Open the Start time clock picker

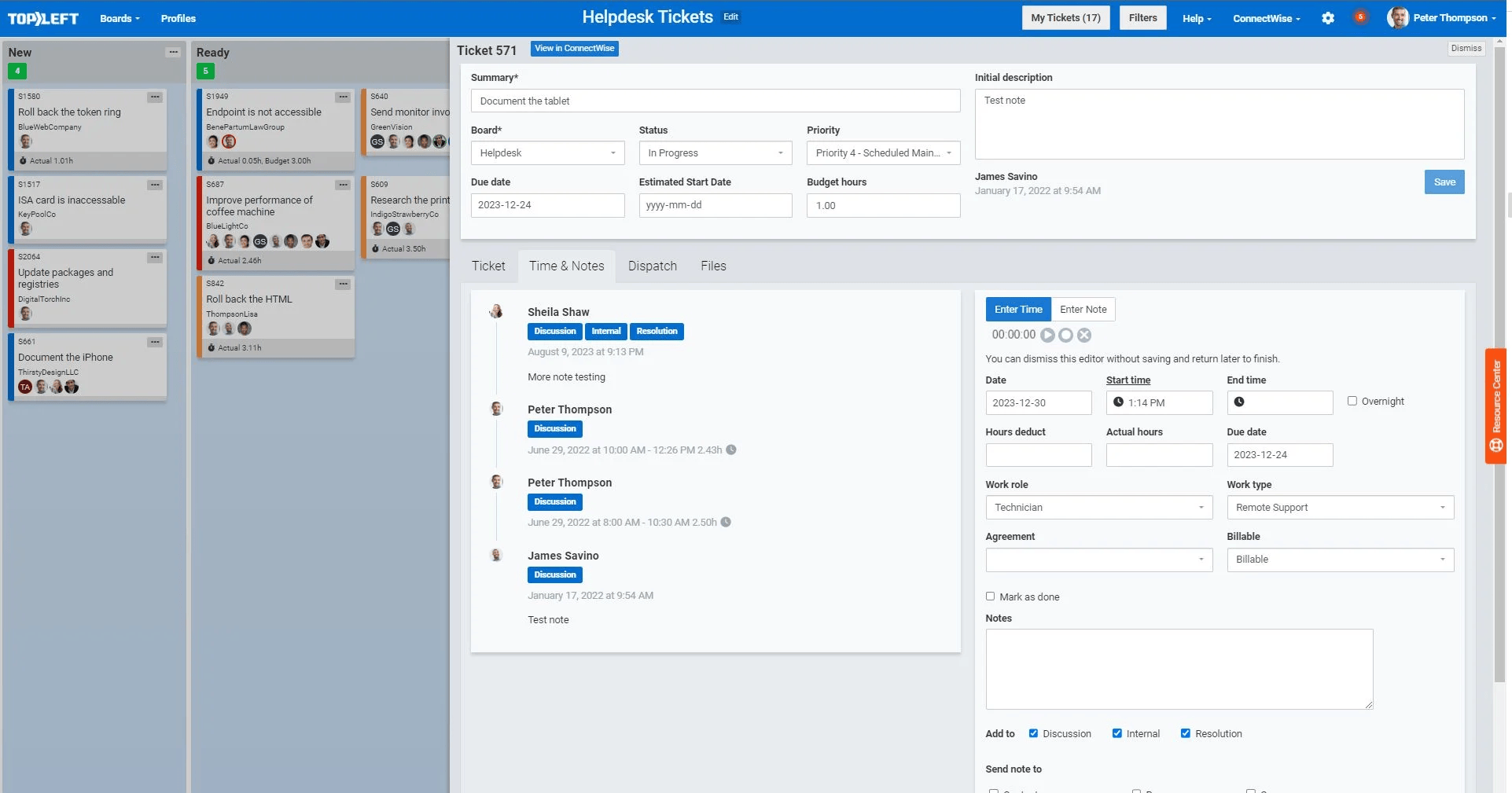[1118, 402]
